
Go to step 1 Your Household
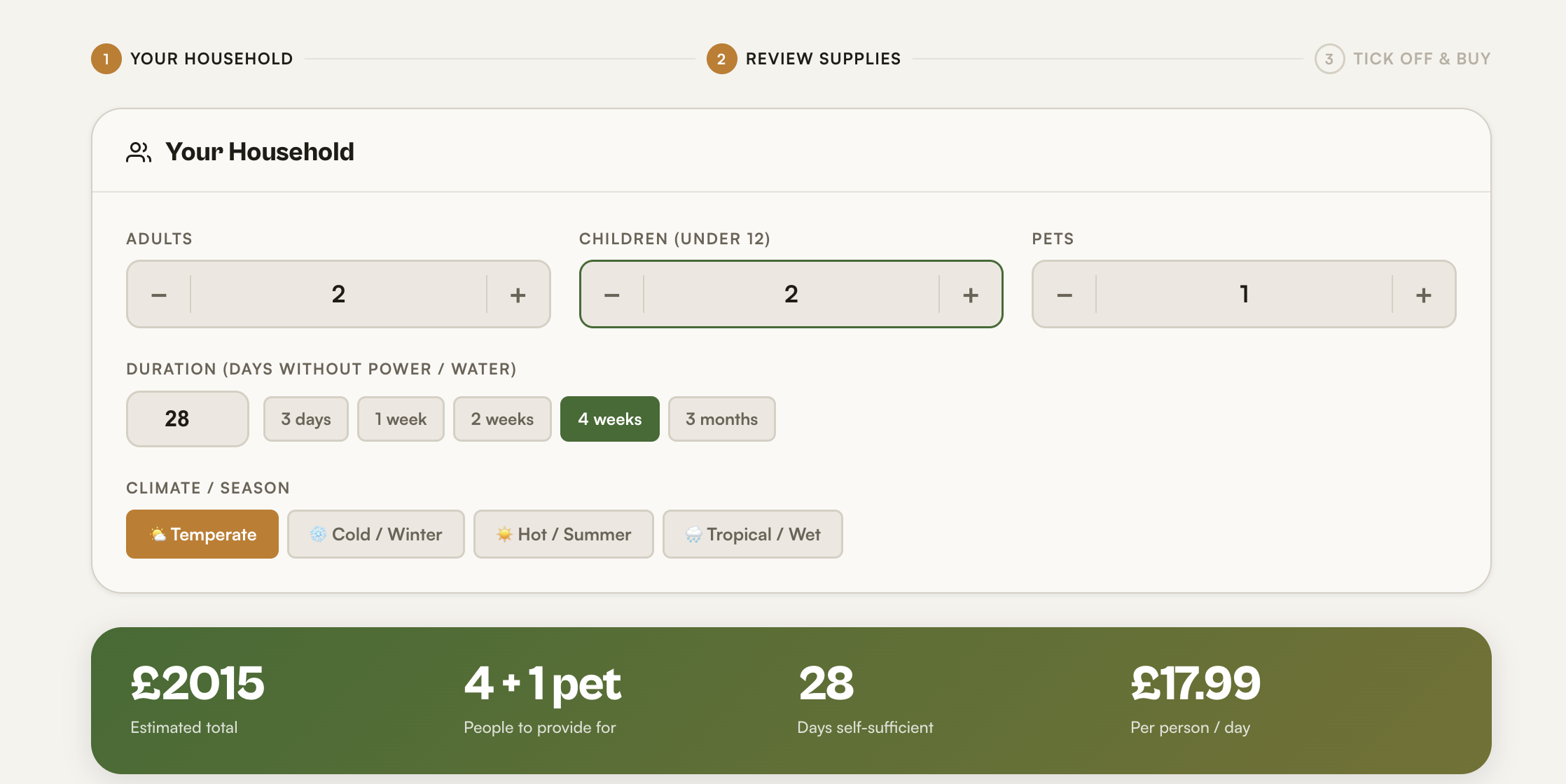(193, 59)
